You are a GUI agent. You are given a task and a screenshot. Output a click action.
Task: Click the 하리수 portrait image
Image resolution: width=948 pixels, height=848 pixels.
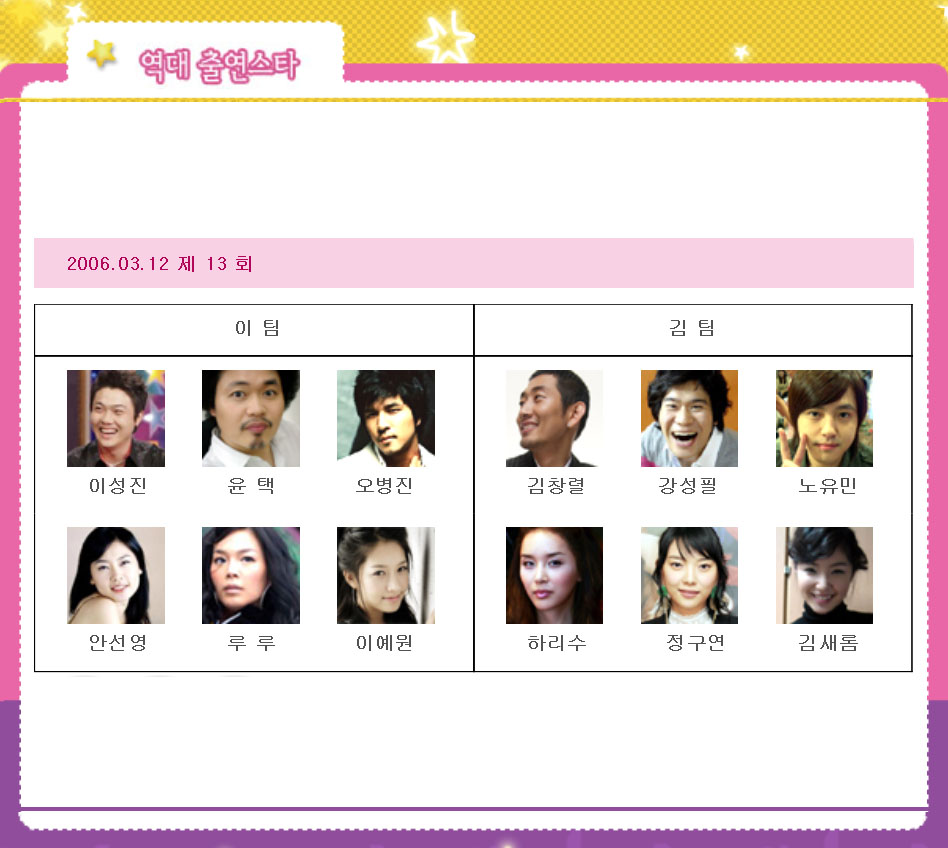(554, 575)
